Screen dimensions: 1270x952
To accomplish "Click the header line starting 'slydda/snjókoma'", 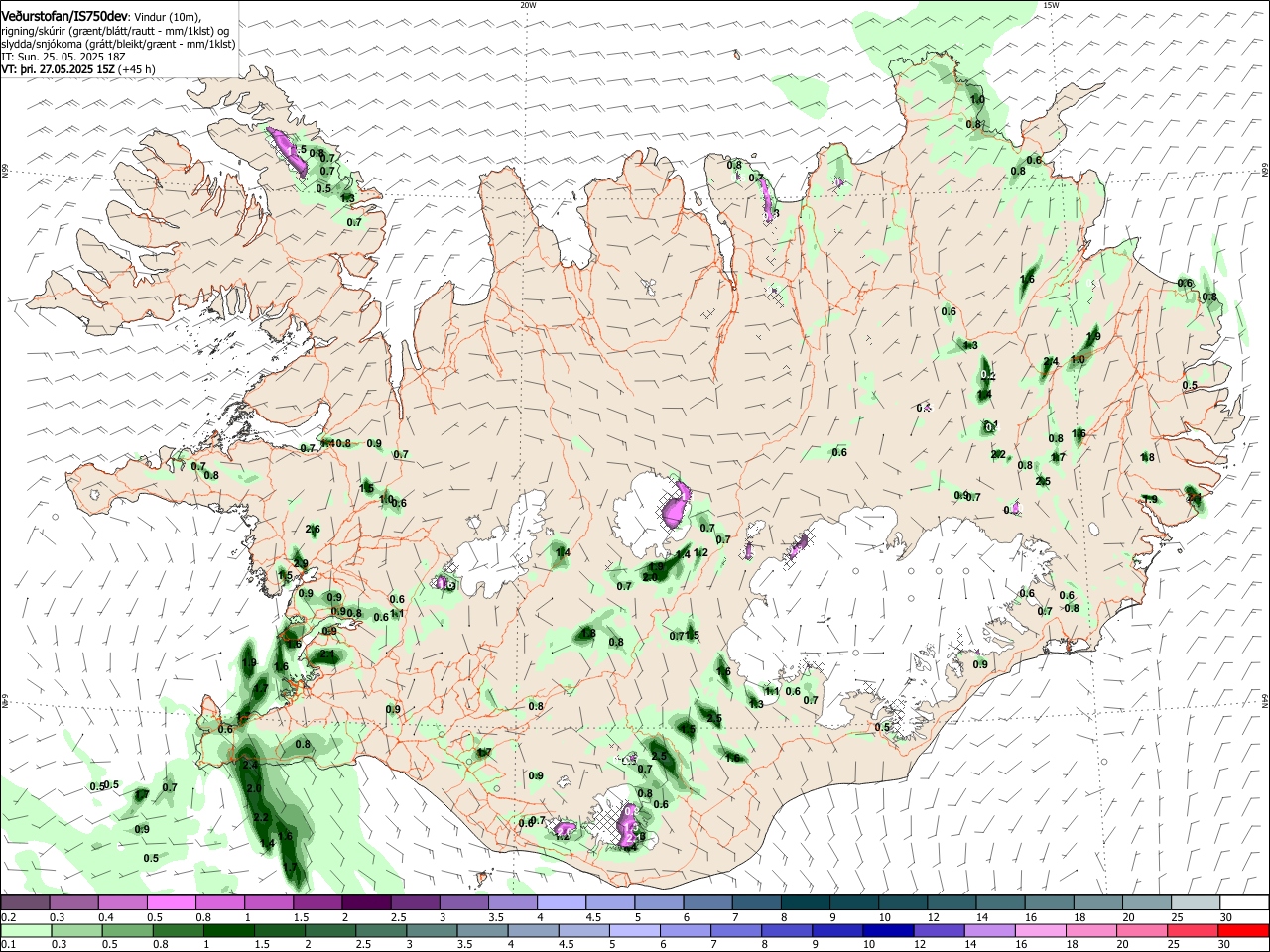I will 118,45.
